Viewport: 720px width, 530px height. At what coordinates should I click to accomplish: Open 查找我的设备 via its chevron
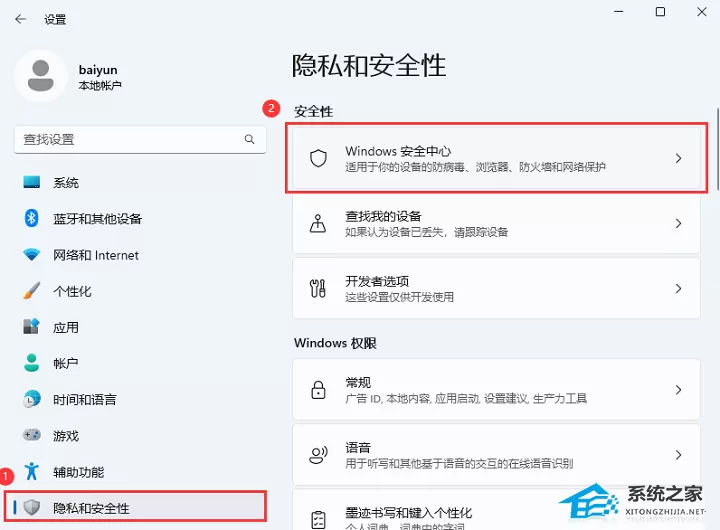tap(678, 223)
